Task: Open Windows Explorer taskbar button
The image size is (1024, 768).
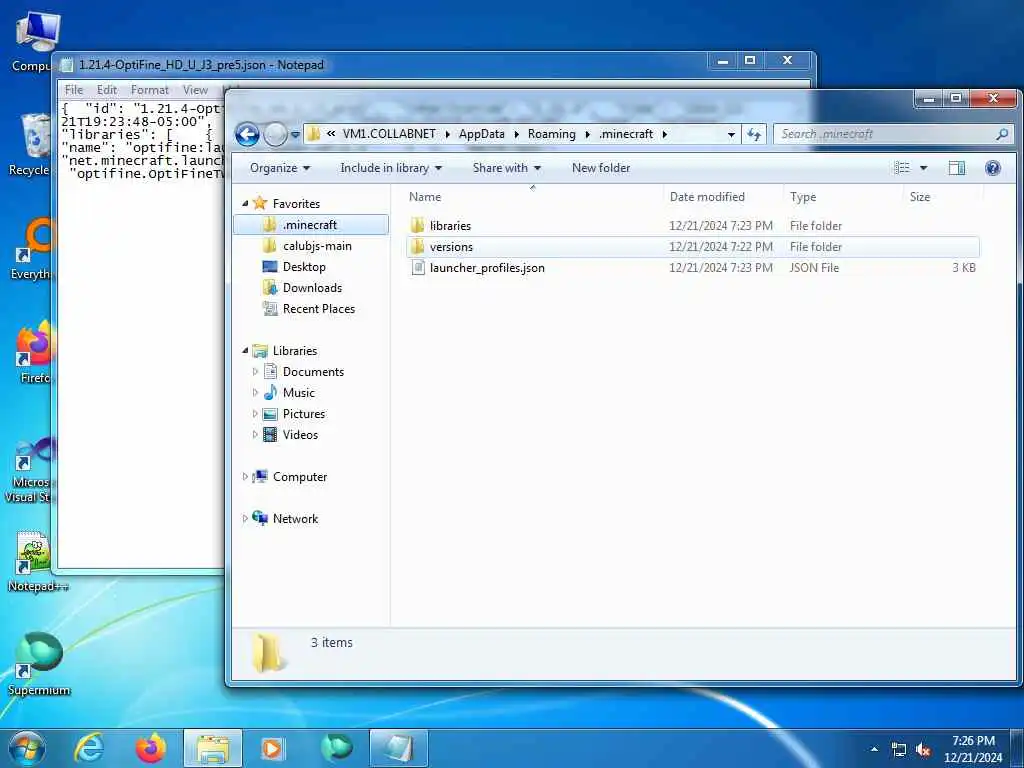Action: point(213,748)
